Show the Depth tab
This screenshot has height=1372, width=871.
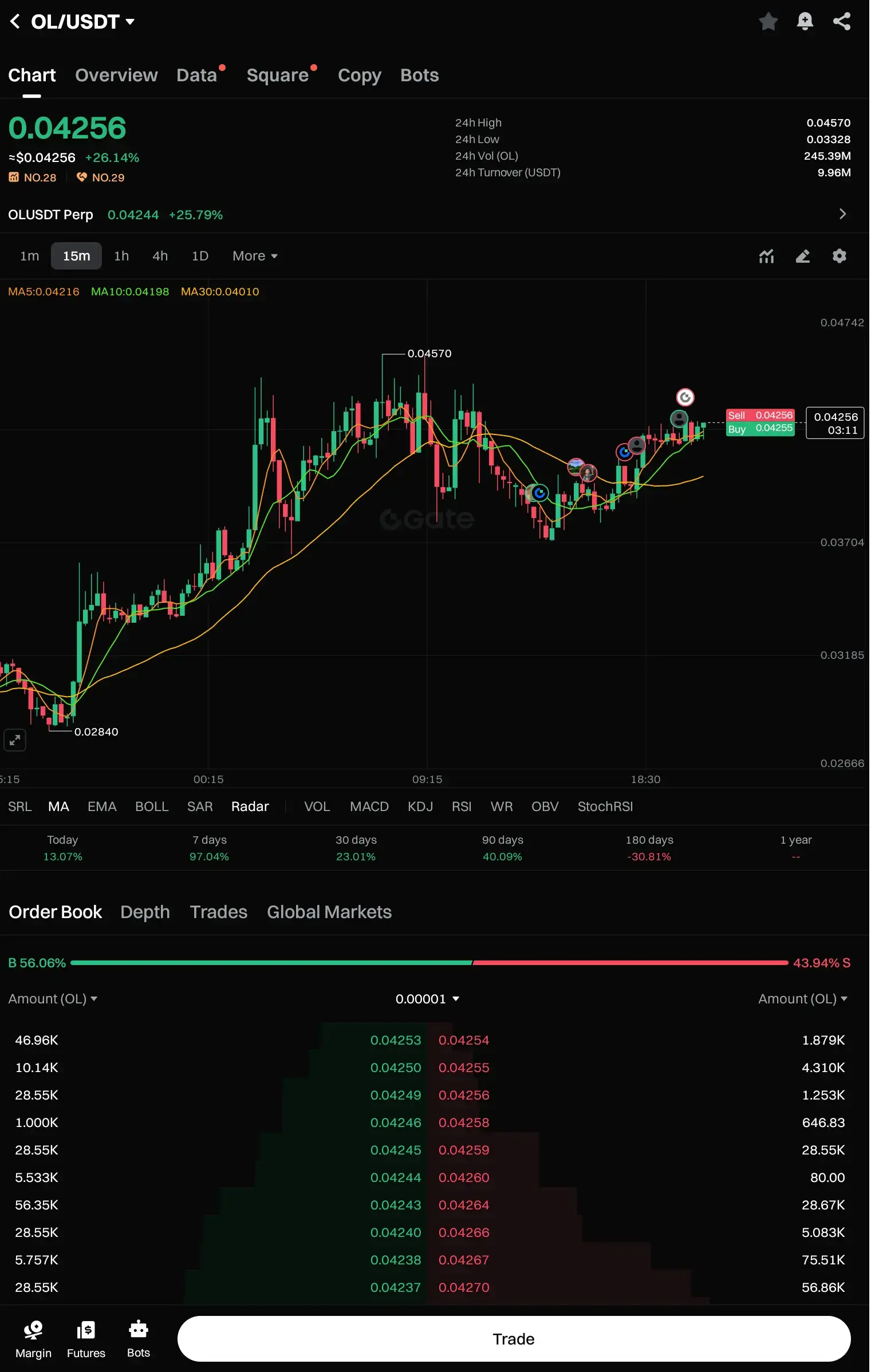click(145, 912)
